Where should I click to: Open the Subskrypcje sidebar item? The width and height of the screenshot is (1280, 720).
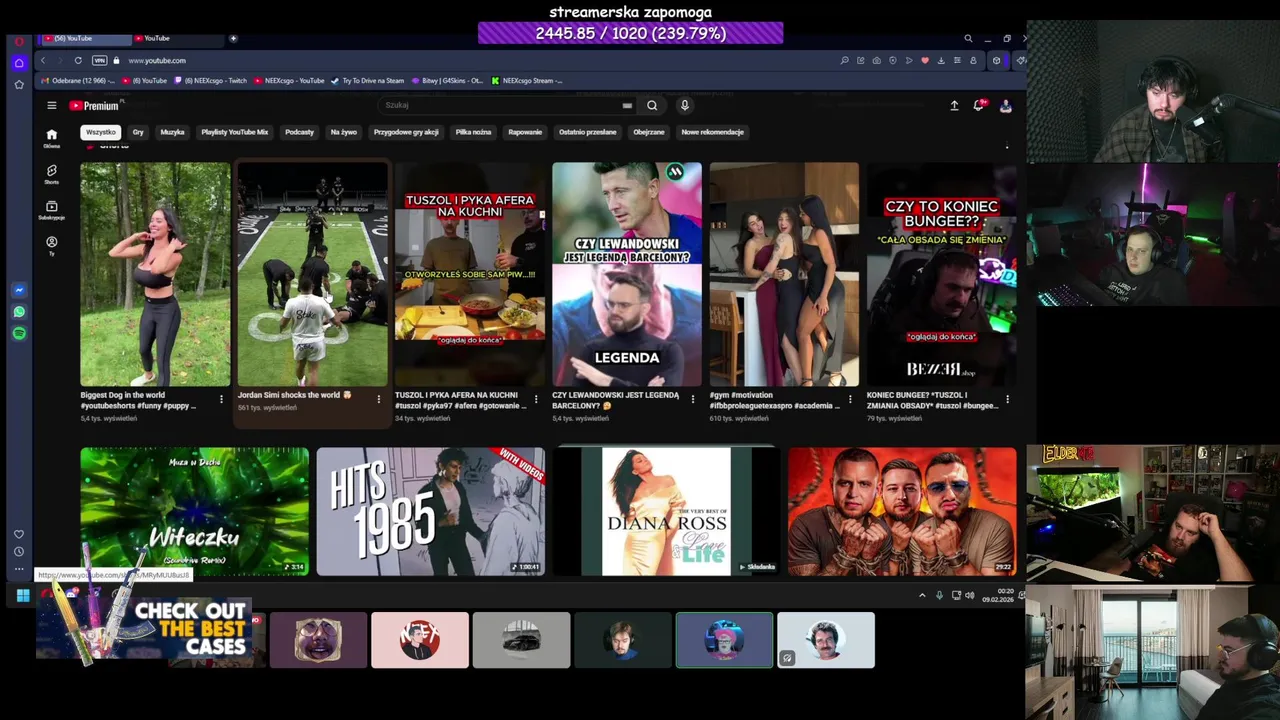pyautogui.click(x=52, y=210)
